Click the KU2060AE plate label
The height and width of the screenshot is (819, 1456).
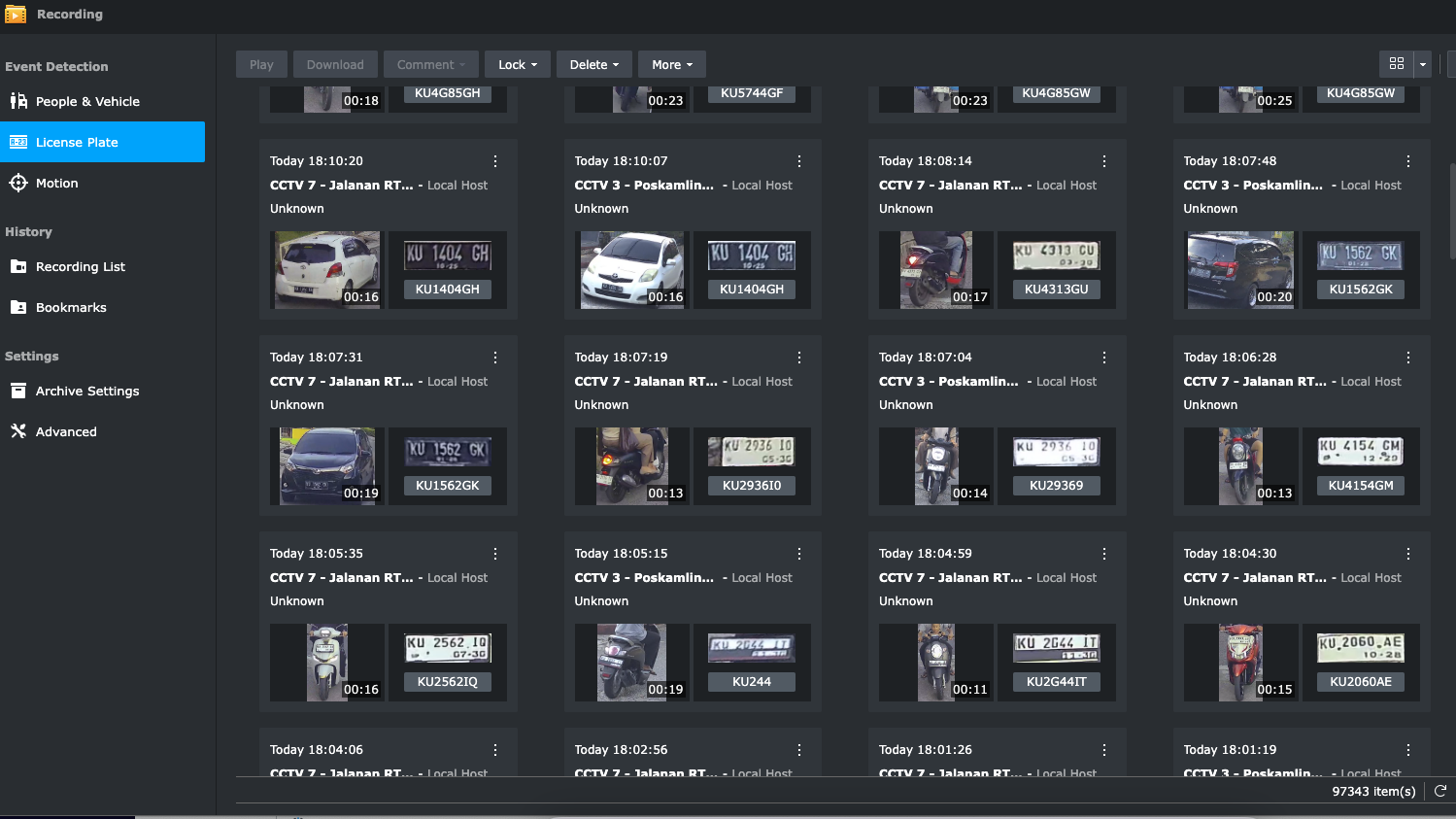[x=1360, y=681]
